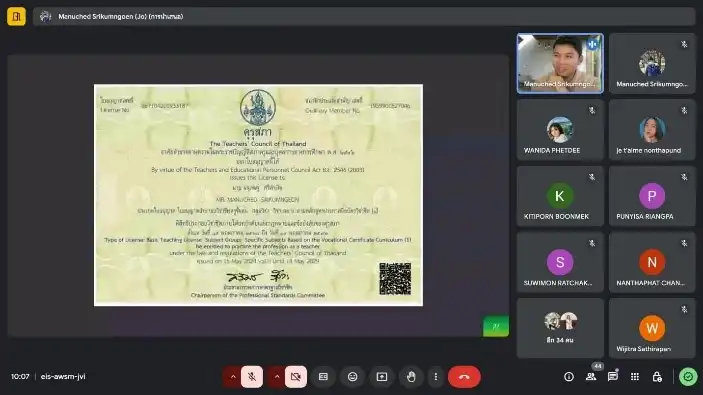Select KITIPORN BOONMEK participant tile
The height and width of the screenshot is (395, 703).
pos(560,196)
